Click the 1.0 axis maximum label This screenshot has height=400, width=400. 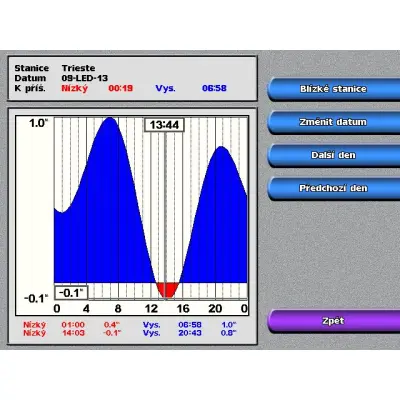coord(38,123)
